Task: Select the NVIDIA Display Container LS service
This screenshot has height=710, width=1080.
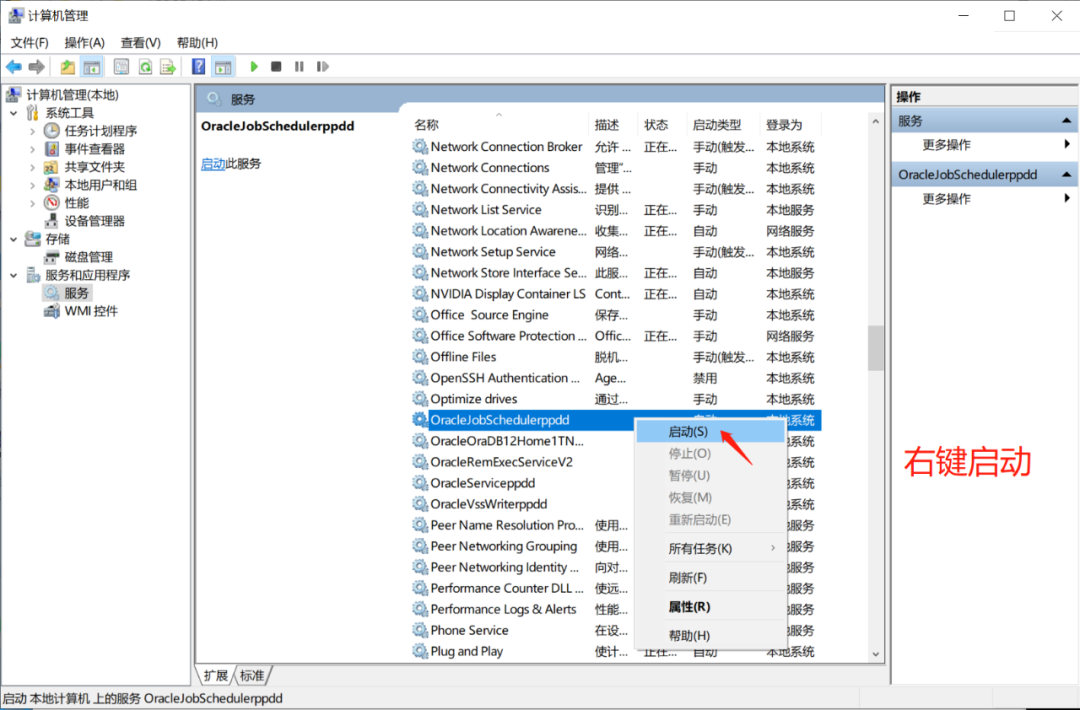Action: [614, 294]
